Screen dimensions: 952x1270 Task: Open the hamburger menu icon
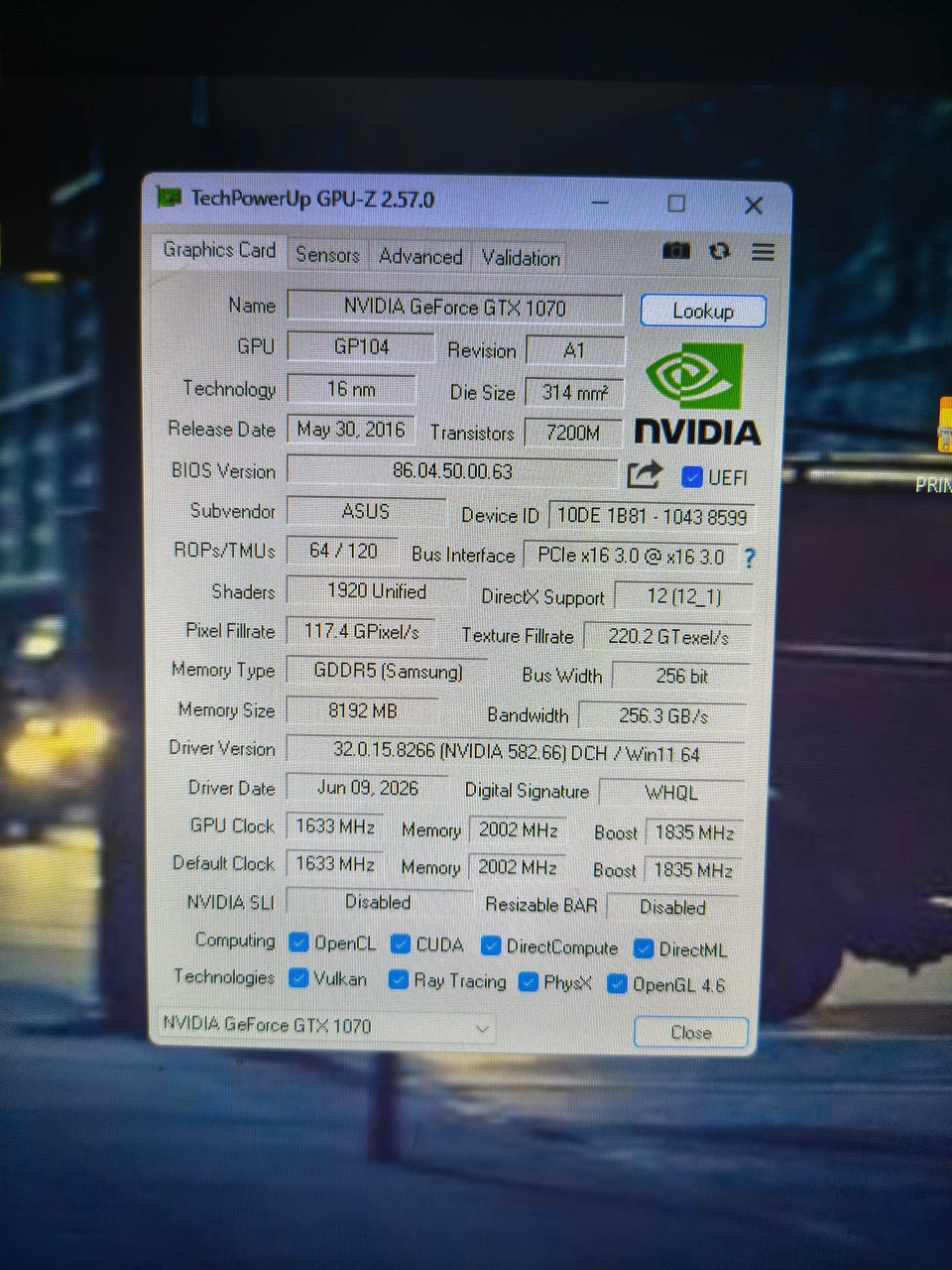763,252
